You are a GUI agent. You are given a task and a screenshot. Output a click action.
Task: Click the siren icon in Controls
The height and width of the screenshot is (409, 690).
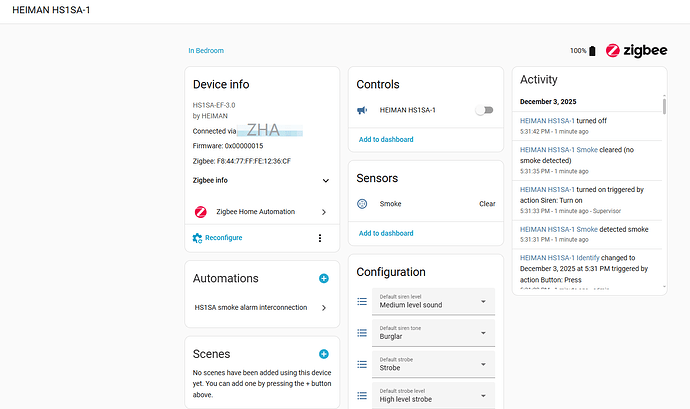tap(362, 111)
